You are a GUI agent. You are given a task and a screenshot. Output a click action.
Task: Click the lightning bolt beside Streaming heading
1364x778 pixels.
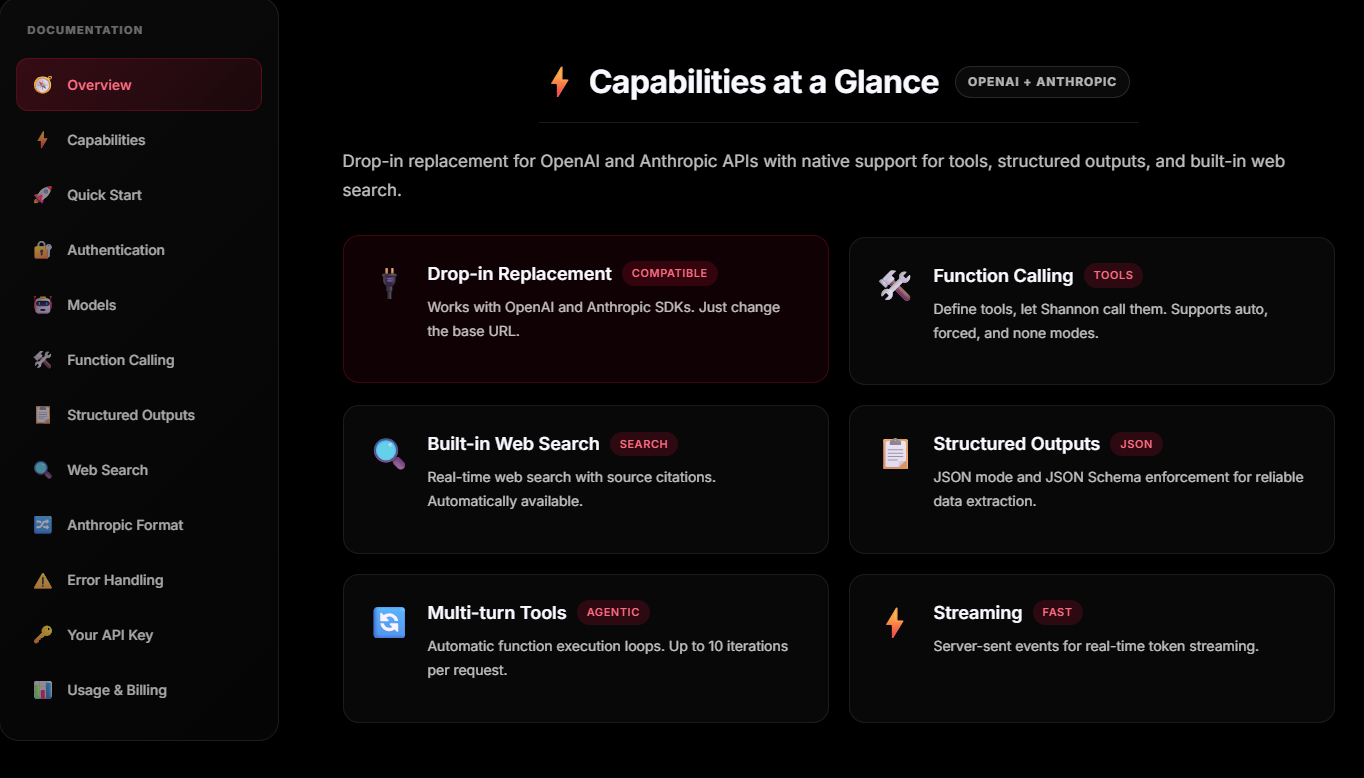pyautogui.click(x=895, y=622)
